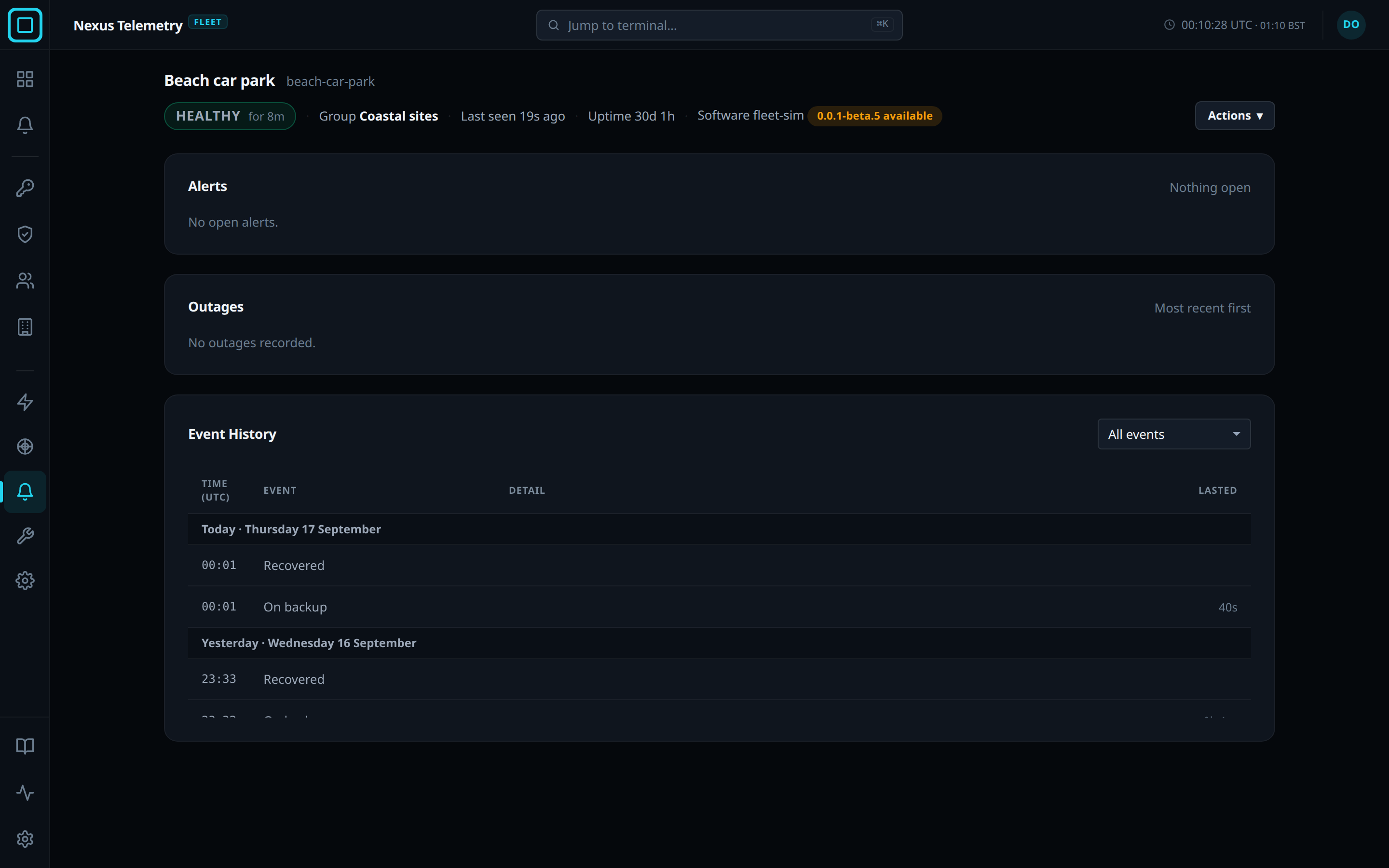Image resolution: width=1389 pixels, height=868 pixels.
Task: Click the 0.0.1-beta.5 available update badge
Action: pos(874,116)
